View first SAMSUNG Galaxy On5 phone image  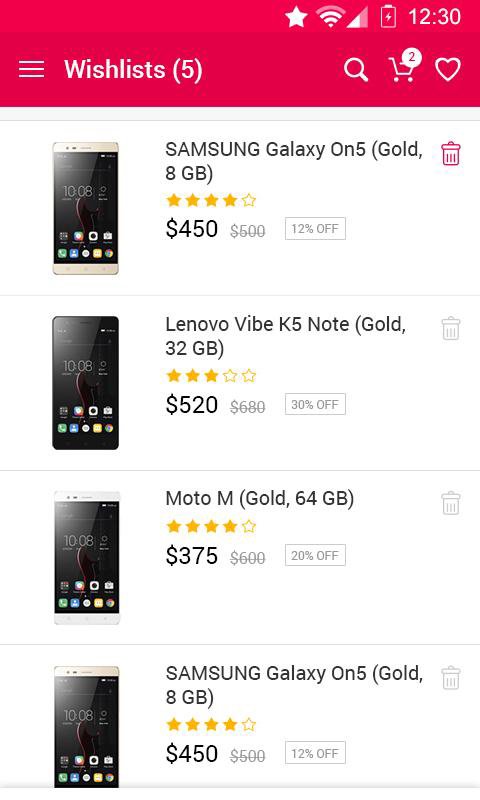pyautogui.click(x=86, y=208)
